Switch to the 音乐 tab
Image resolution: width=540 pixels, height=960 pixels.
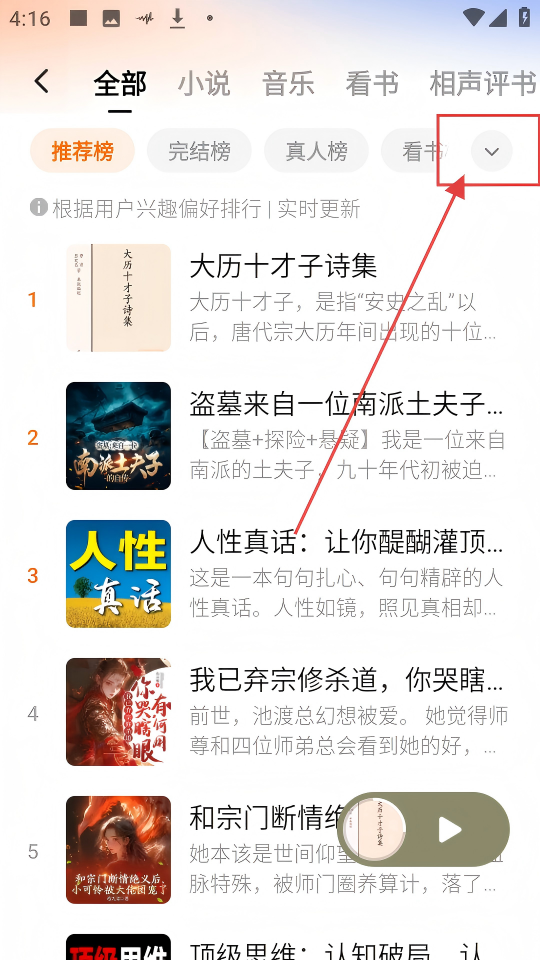288,83
